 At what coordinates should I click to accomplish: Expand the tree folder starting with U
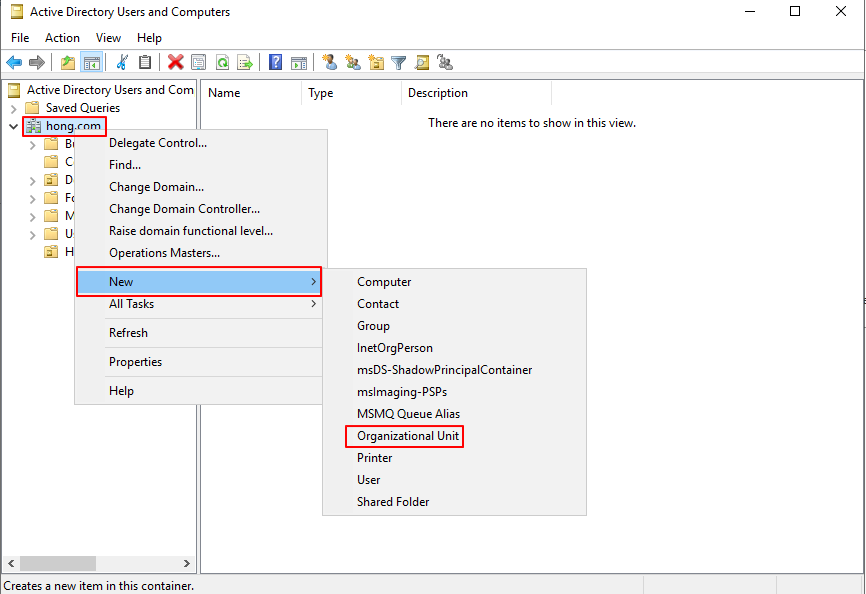pos(33,235)
